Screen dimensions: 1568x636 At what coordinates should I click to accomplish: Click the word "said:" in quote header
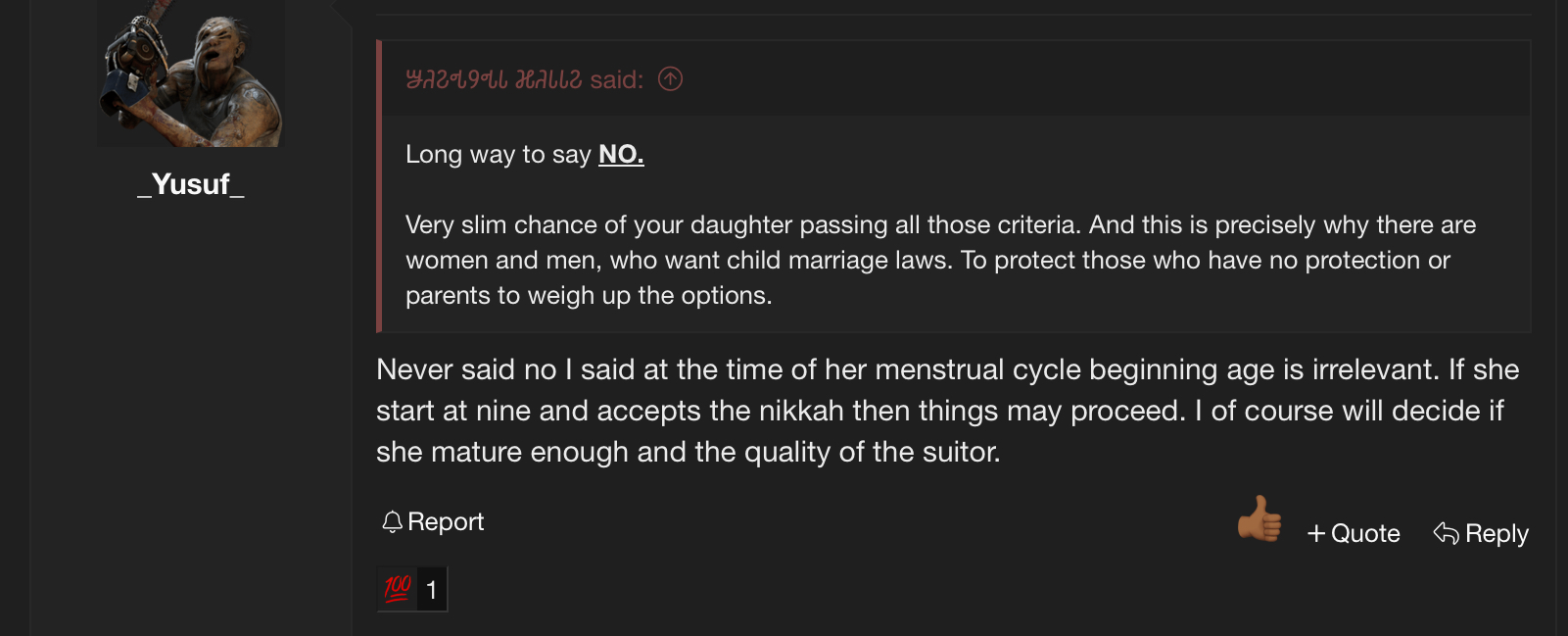click(616, 79)
